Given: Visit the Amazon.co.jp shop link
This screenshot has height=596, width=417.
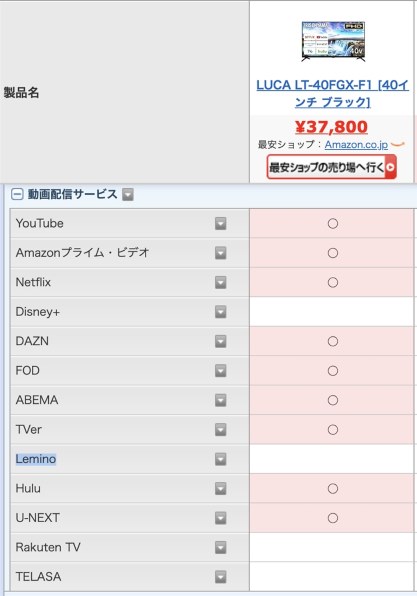Looking at the screenshot, I should [356, 145].
